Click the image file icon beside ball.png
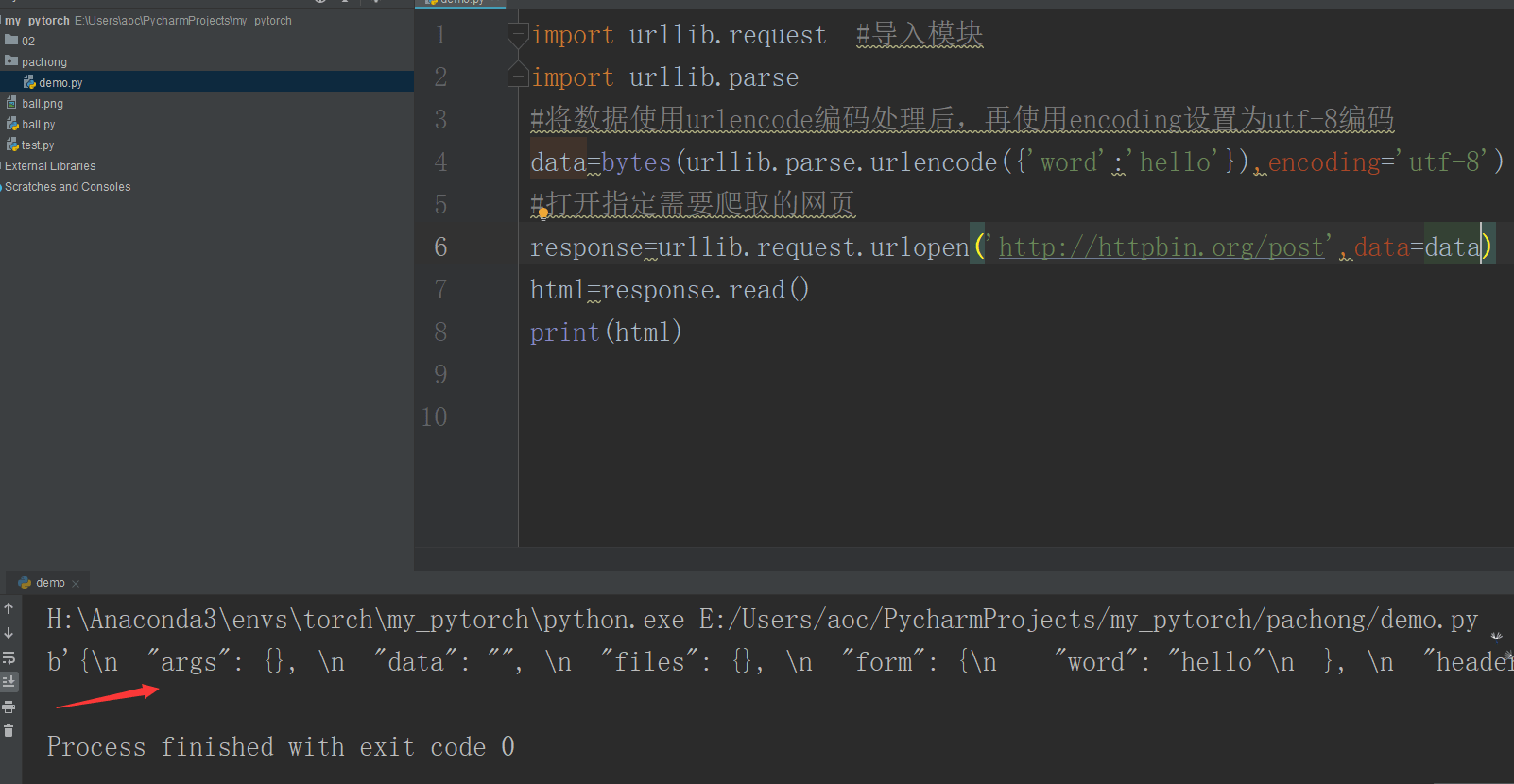The height and width of the screenshot is (784, 1514). point(11,103)
